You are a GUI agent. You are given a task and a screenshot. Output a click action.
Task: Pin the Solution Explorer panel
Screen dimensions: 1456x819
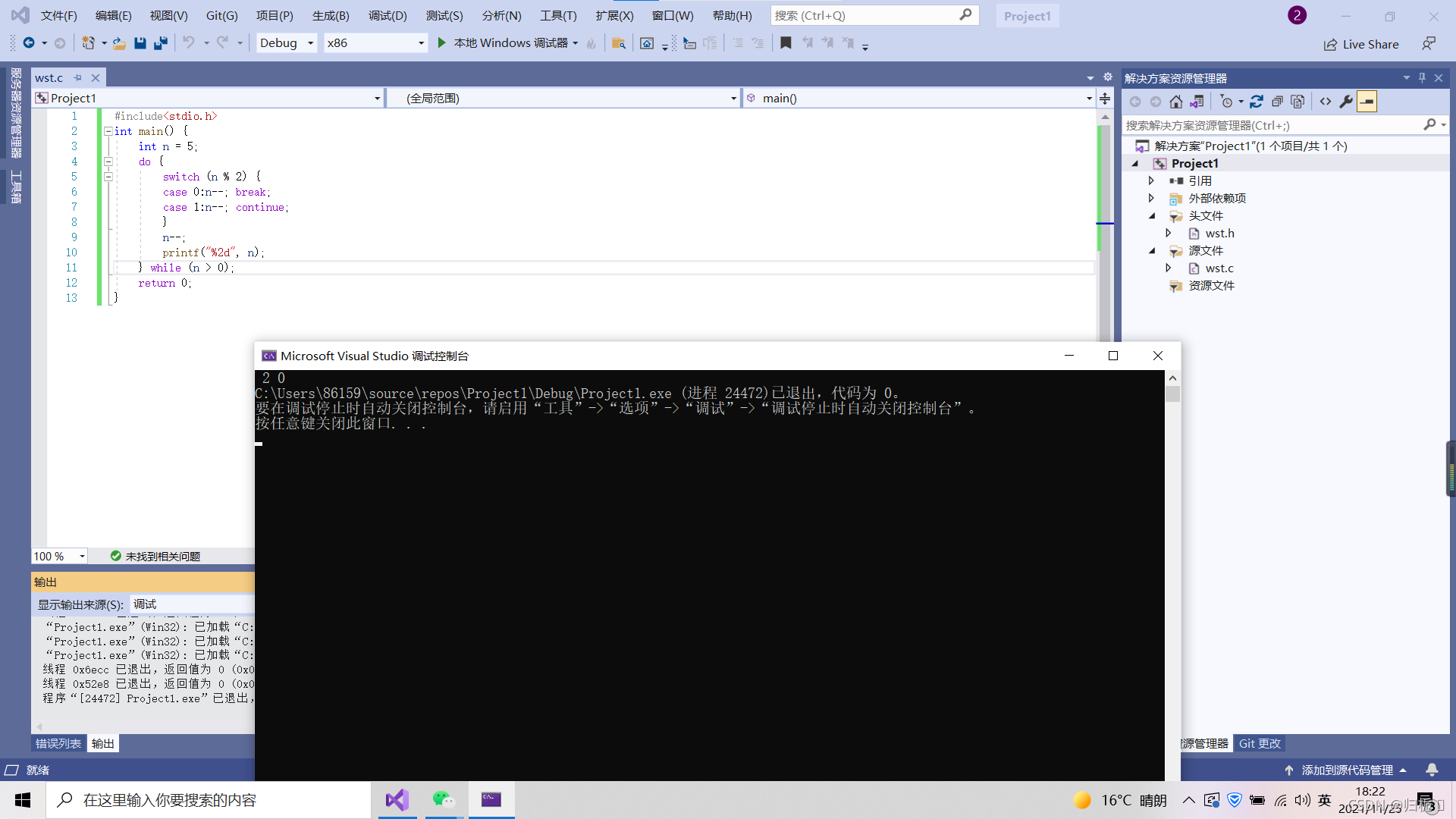pyautogui.click(x=1422, y=78)
